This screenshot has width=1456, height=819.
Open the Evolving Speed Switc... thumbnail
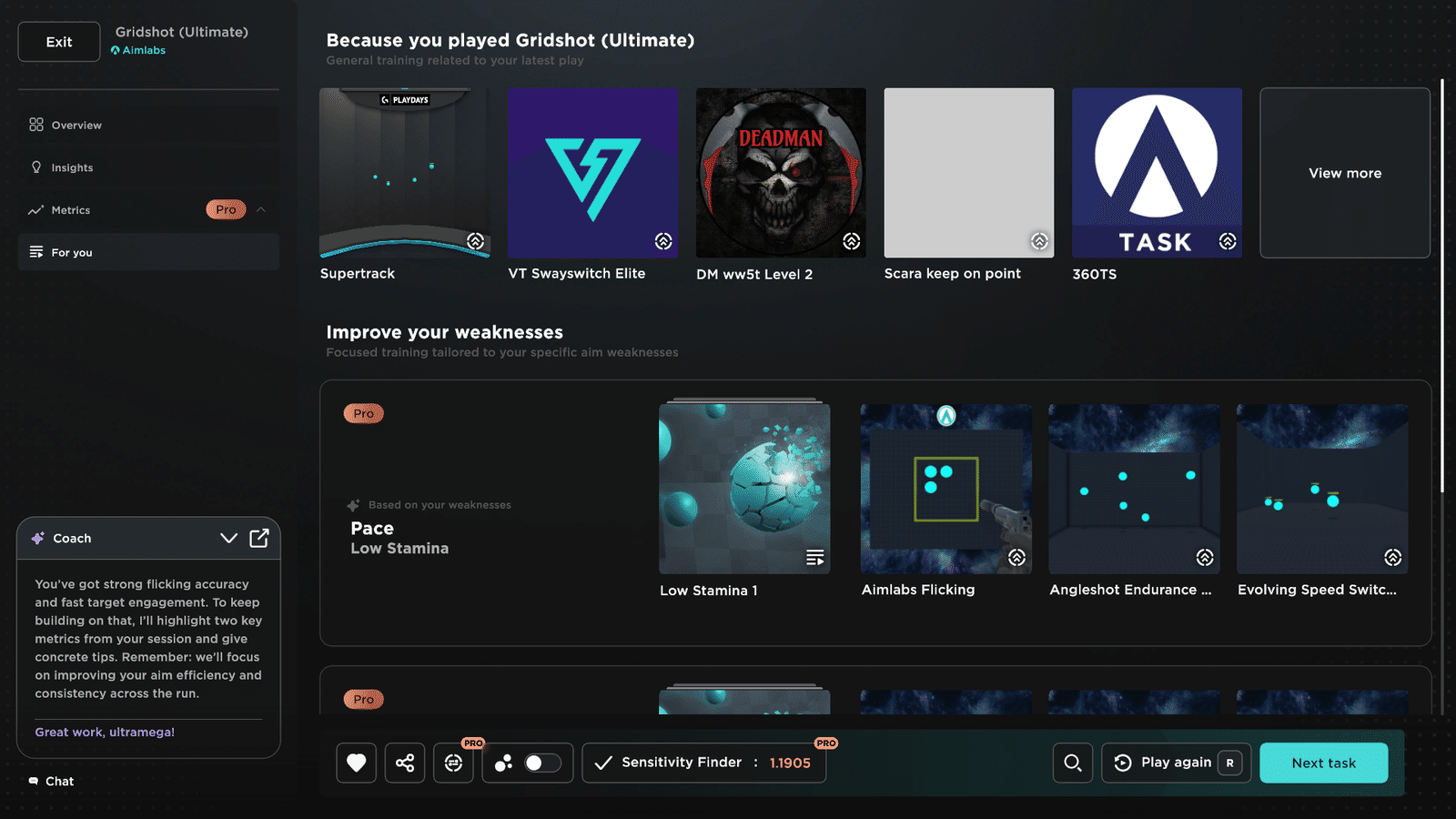pyautogui.click(x=1322, y=489)
